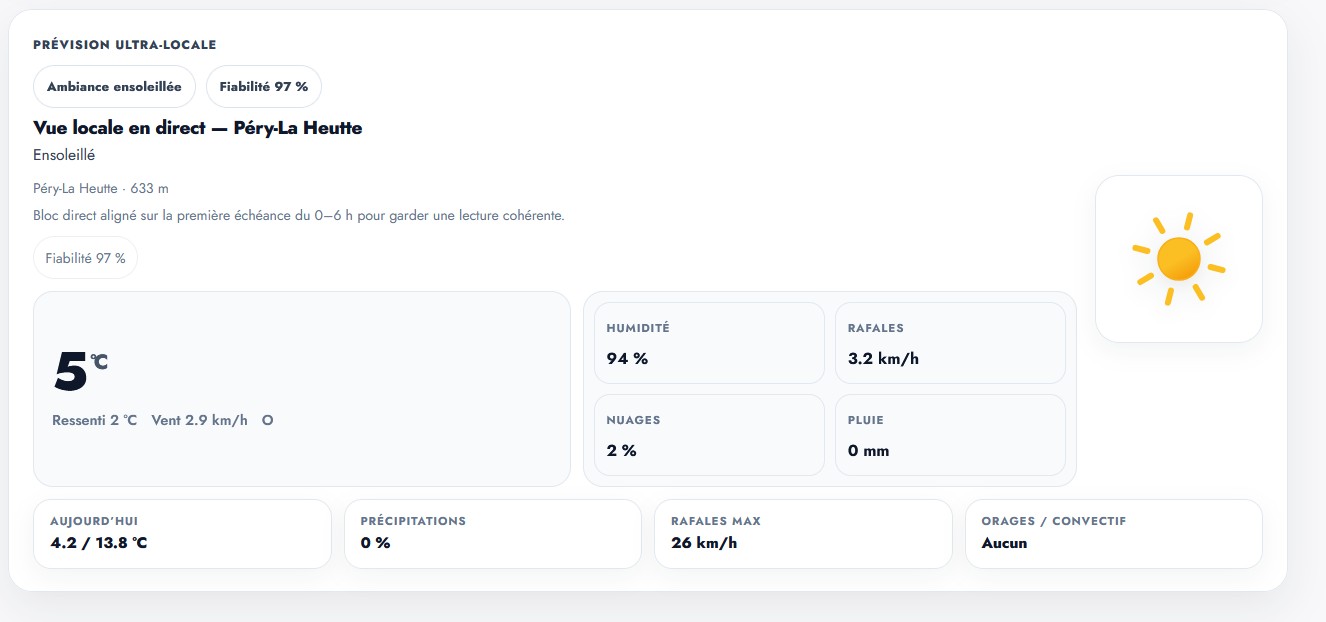Click the Précipitations 0 % tile
The image size is (1326, 622).
[x=492, y=533]
